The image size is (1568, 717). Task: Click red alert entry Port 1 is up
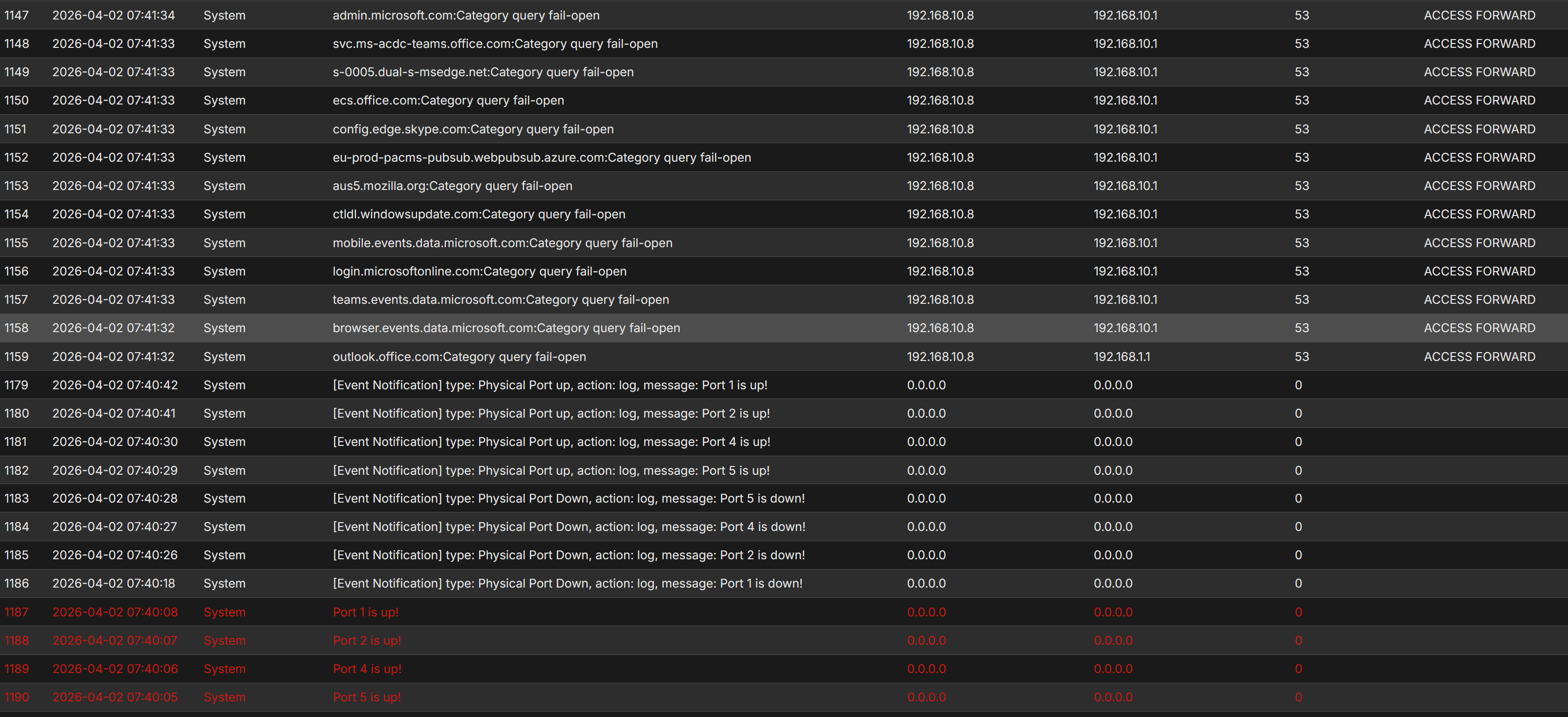(x=365, y=612)
